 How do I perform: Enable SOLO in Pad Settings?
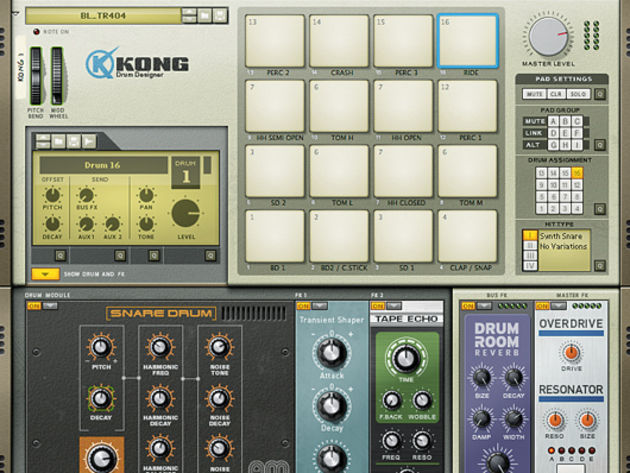(578, 94)
